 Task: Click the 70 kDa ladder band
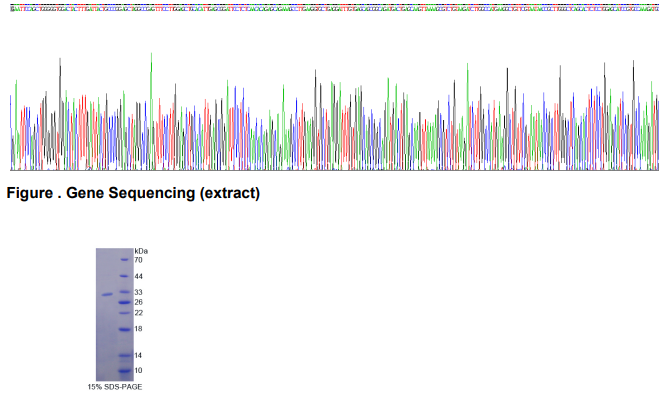point(125,260)
